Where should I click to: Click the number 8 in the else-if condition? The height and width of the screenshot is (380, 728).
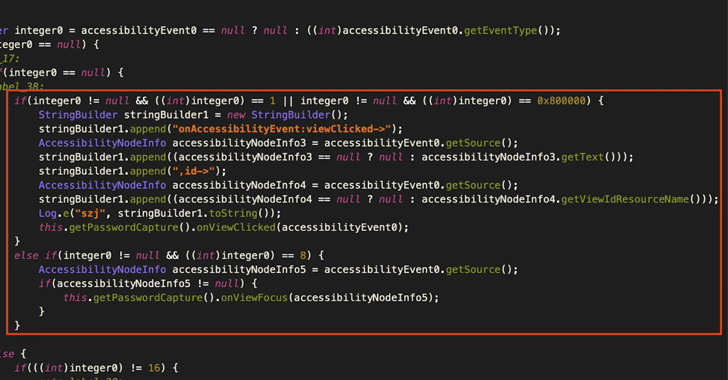303,256
